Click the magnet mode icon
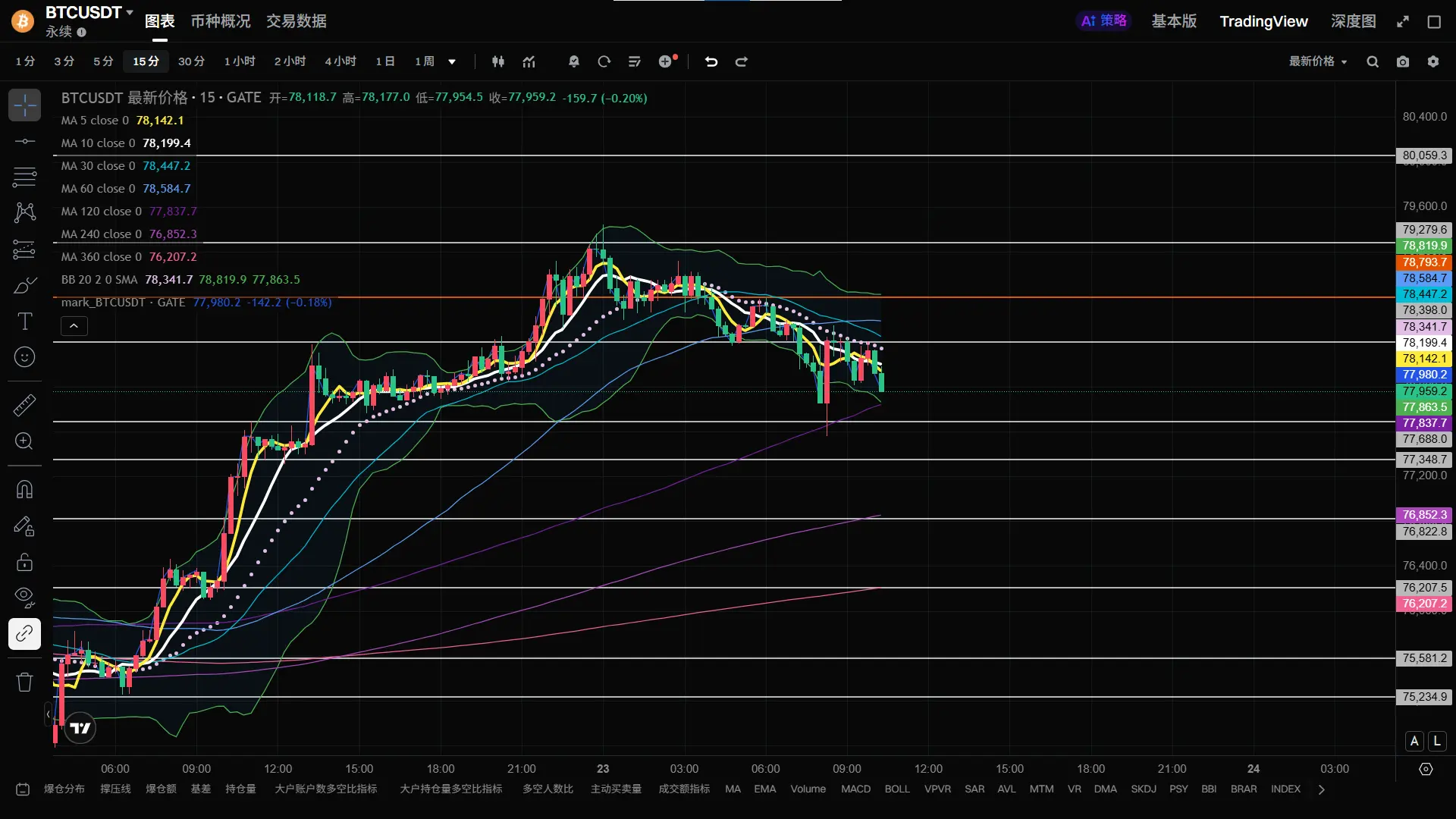This screenshot has height=819, width=1456. [x=24, y=490]
